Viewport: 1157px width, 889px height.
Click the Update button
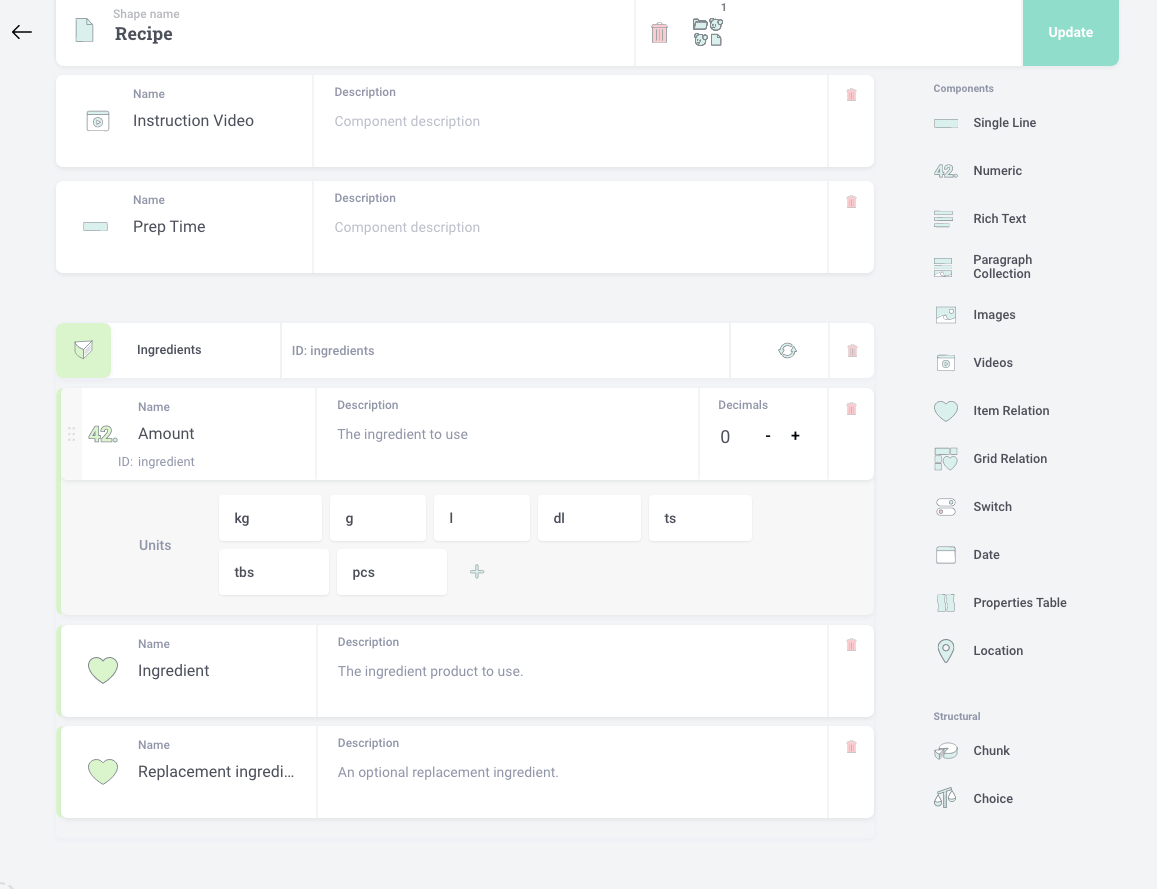[1070, 32]
